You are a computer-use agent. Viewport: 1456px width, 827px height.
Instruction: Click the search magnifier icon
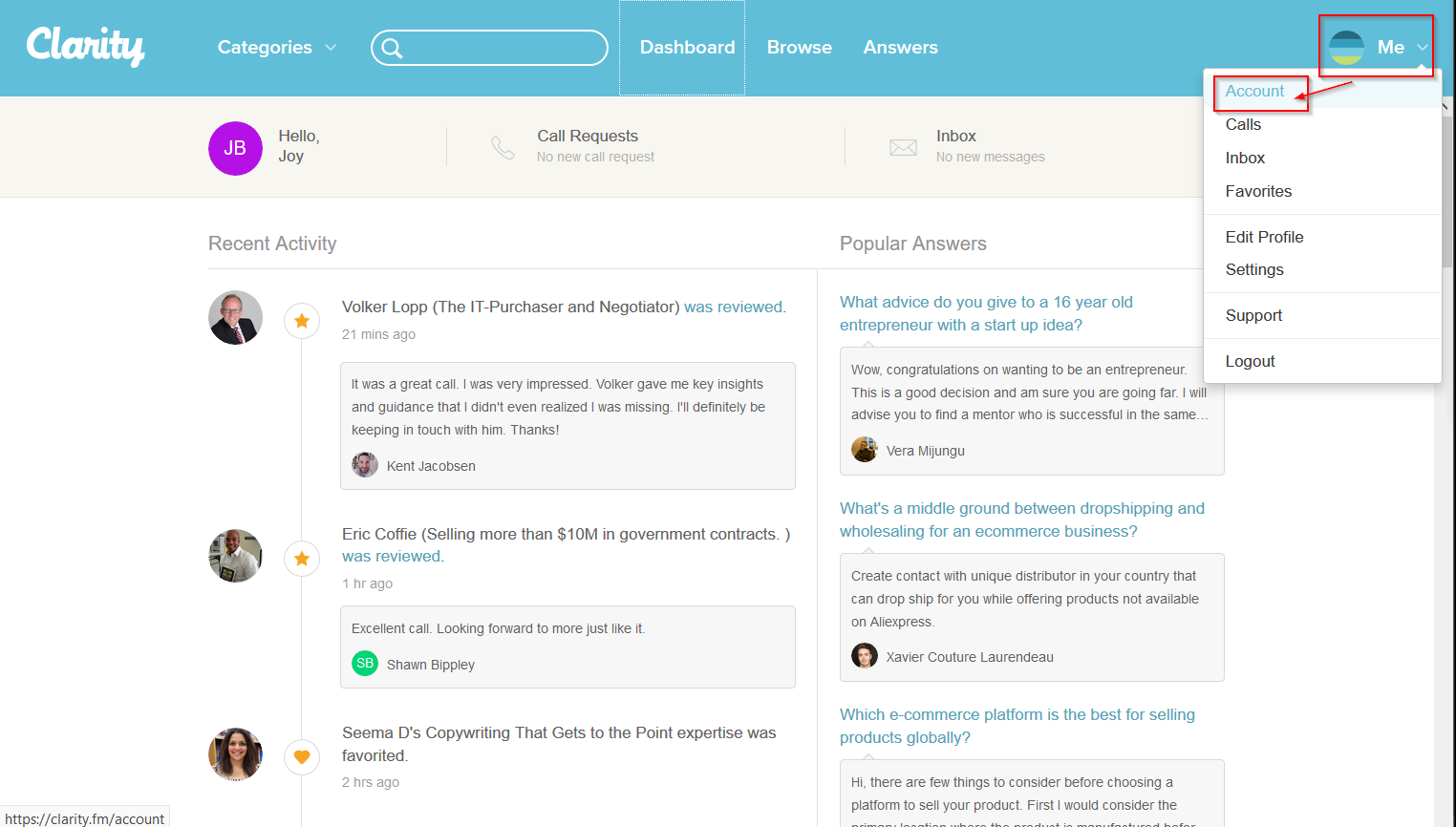(392, 48)
